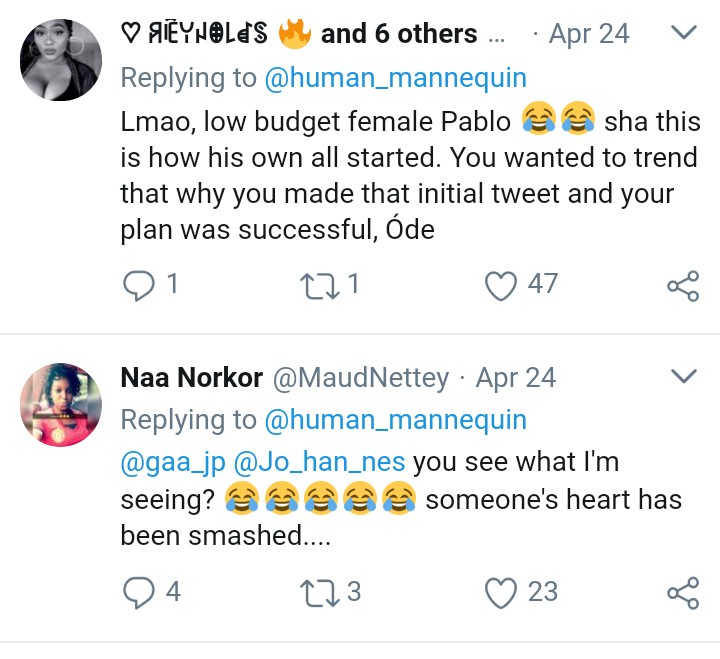The image size is (720, 659).
Task: Reply to Naa Norkor's tweet
Action: click(x=138, y=592)
